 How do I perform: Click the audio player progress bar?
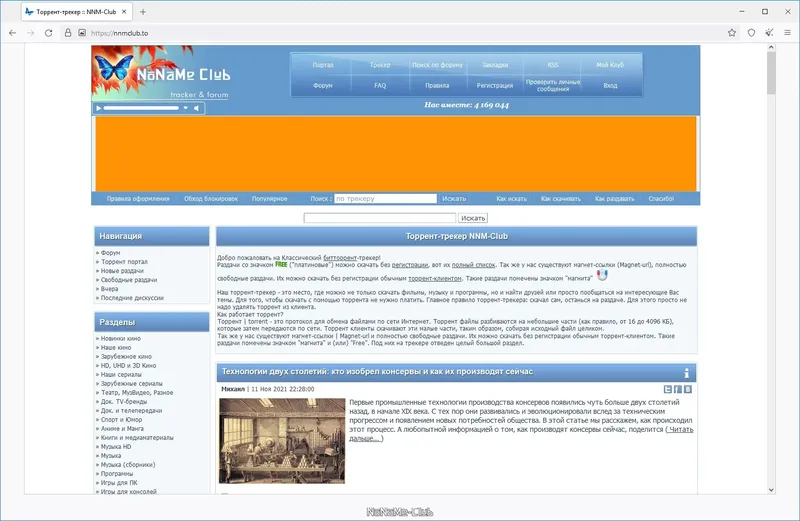pos(141,108)
